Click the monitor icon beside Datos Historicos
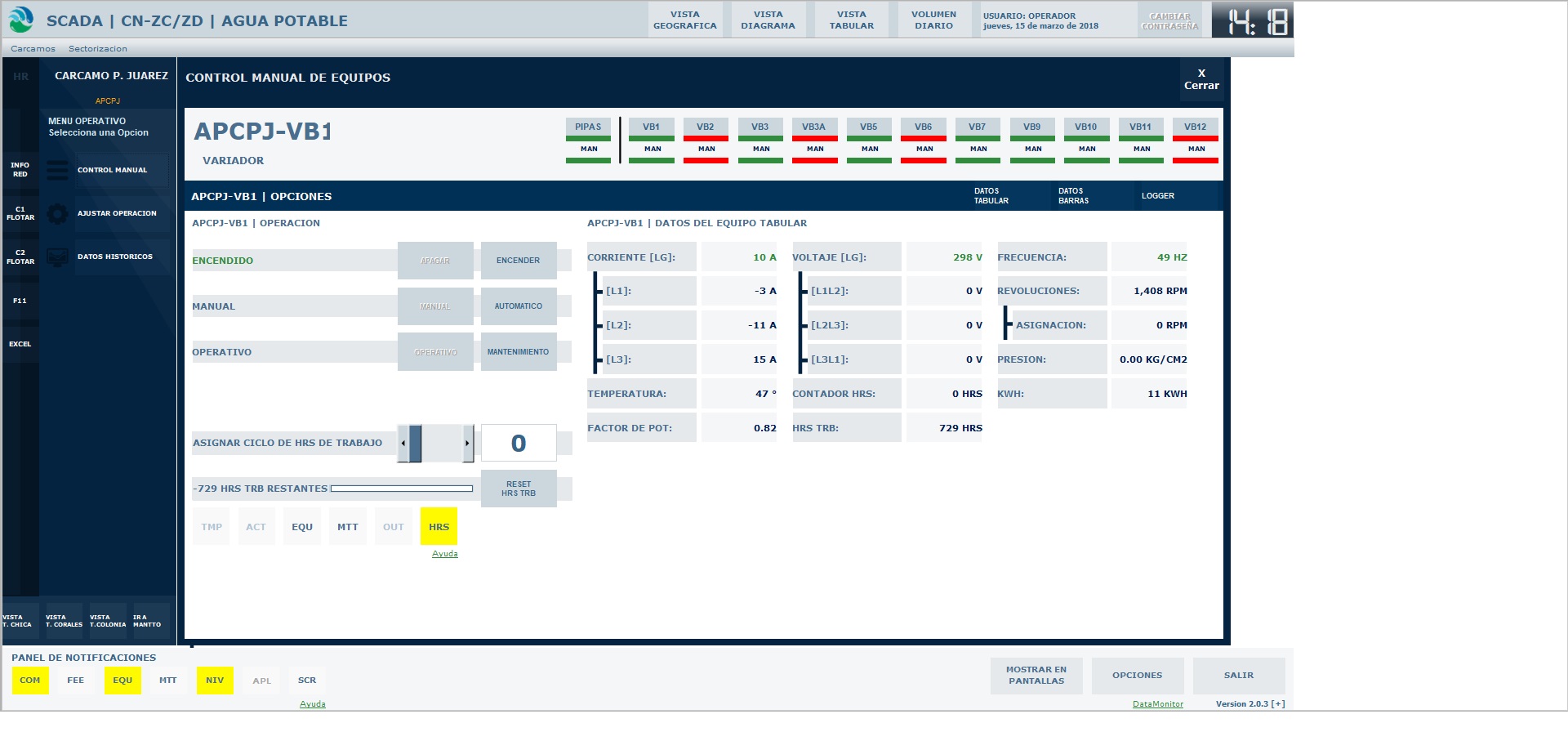The width and height of the screenshot is (1568, 732). click(57, 257)
